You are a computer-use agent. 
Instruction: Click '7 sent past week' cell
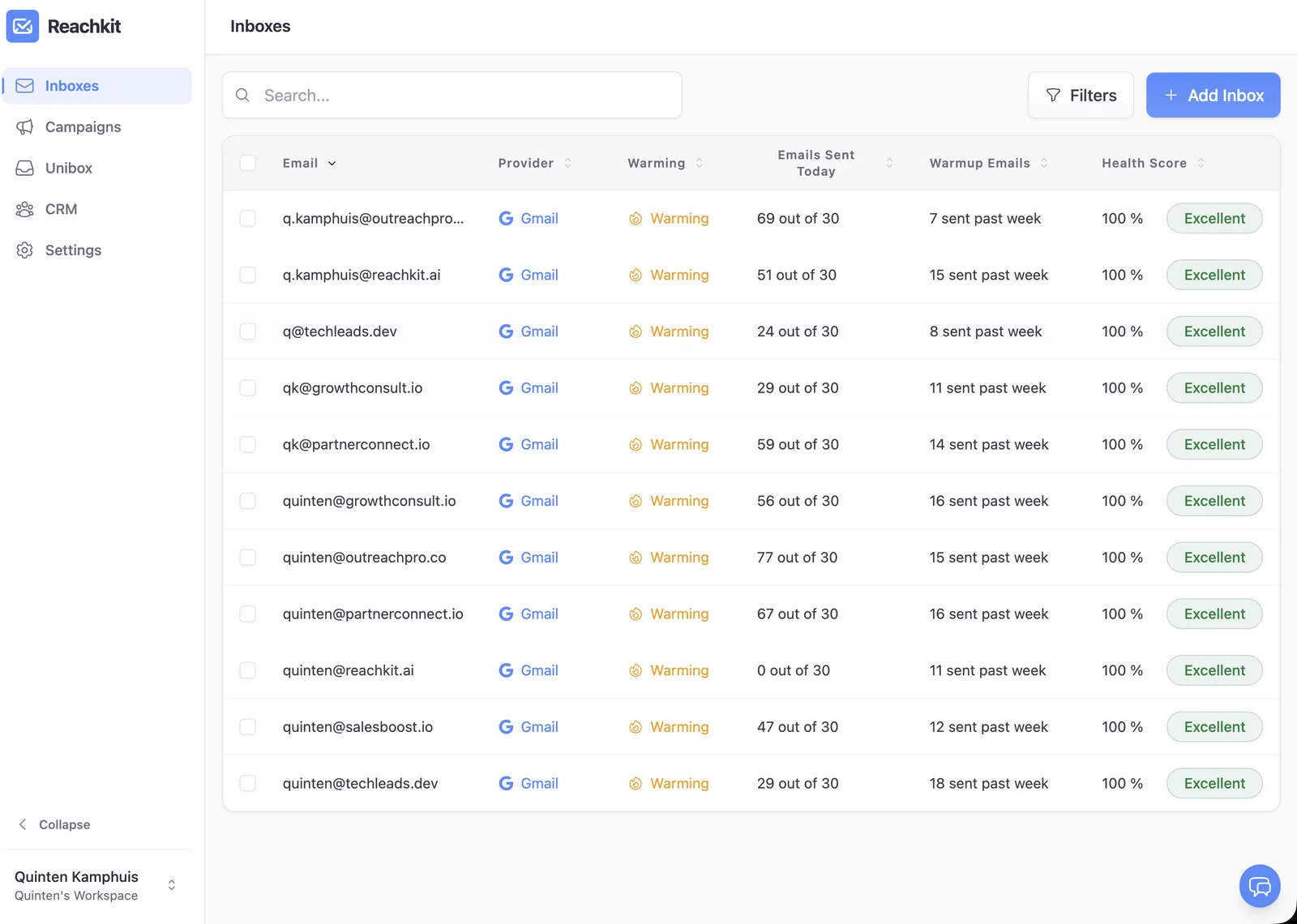pyautogui.click(x=985, y=219)
